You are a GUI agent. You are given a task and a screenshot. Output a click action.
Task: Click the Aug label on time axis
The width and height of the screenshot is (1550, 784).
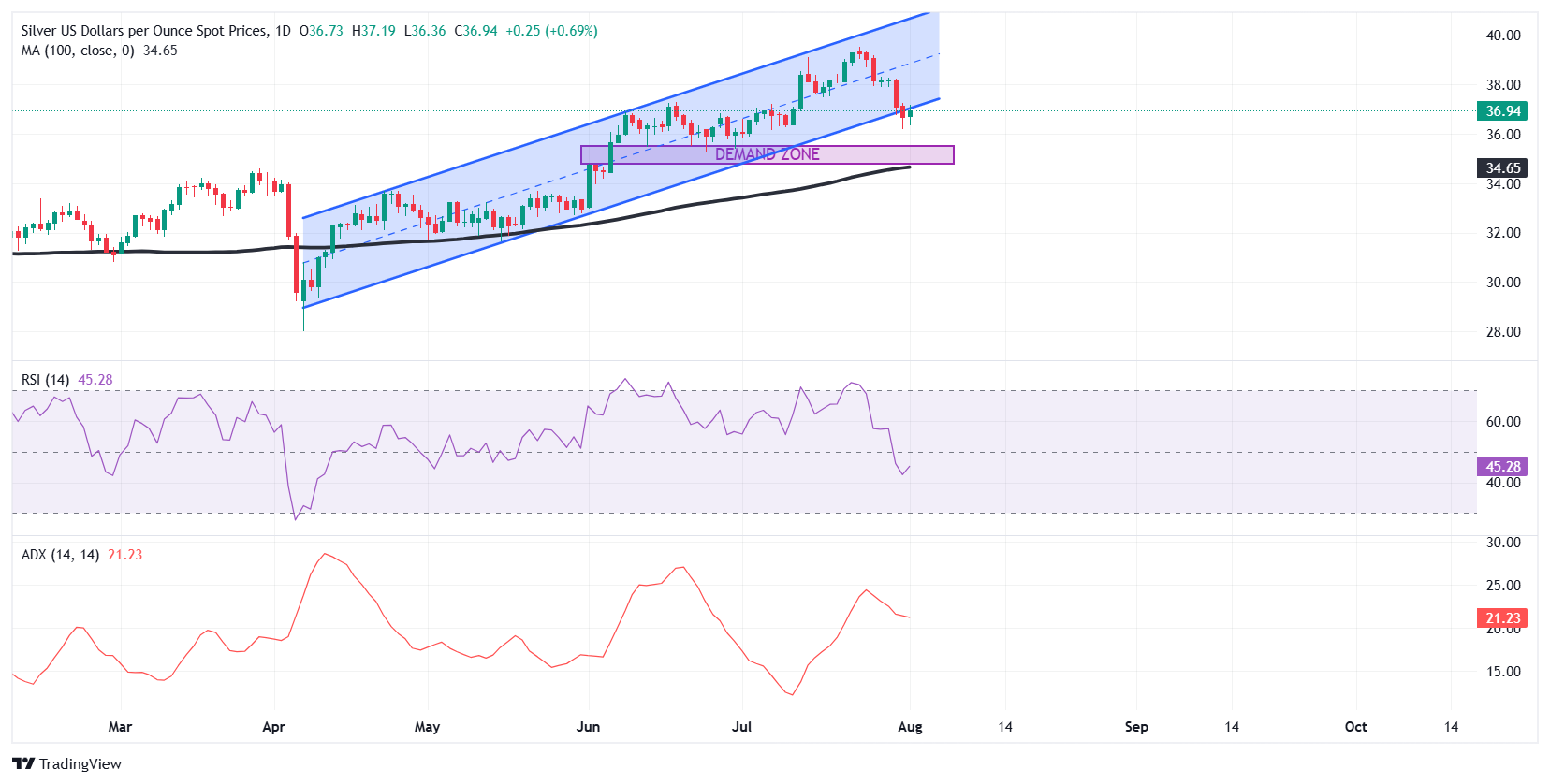(910, 727)
